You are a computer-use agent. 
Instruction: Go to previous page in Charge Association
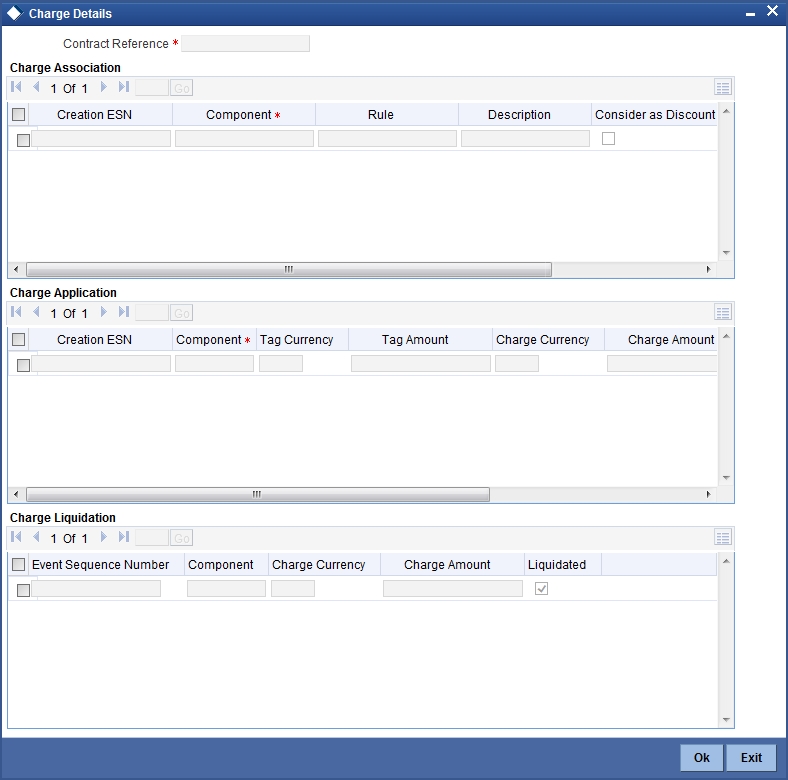pos(36,87)
